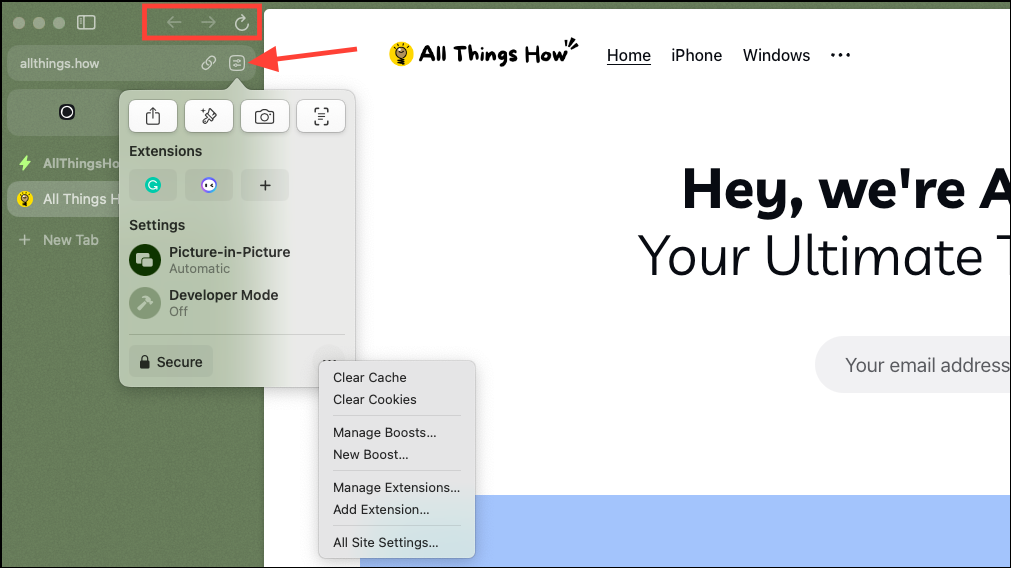
Task: Reload the page with the refresh icon
Action: click(242, 23)
